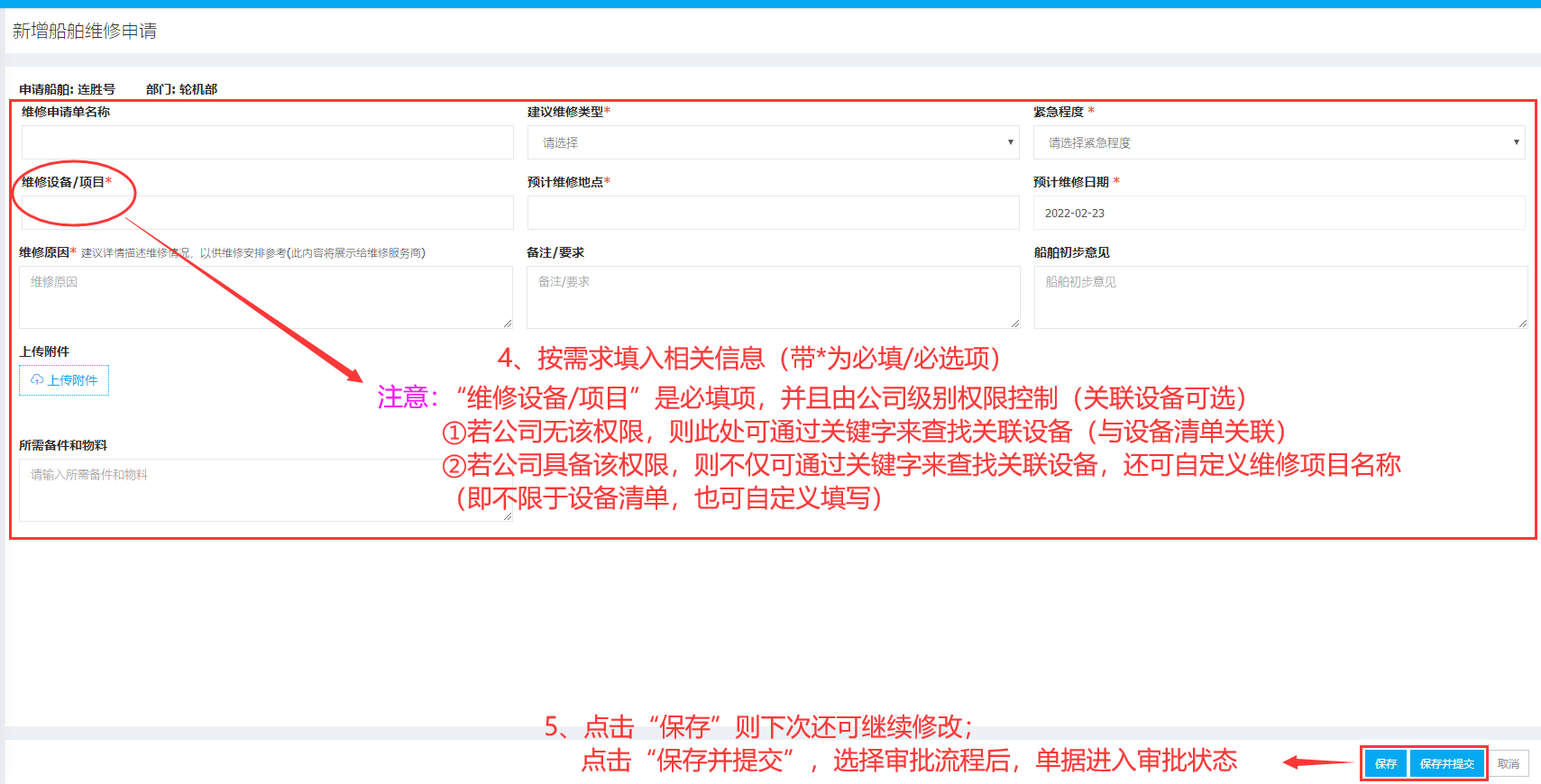
Task: Click the 申请船舶: 连胜号 text
Action: coord(68,89)
